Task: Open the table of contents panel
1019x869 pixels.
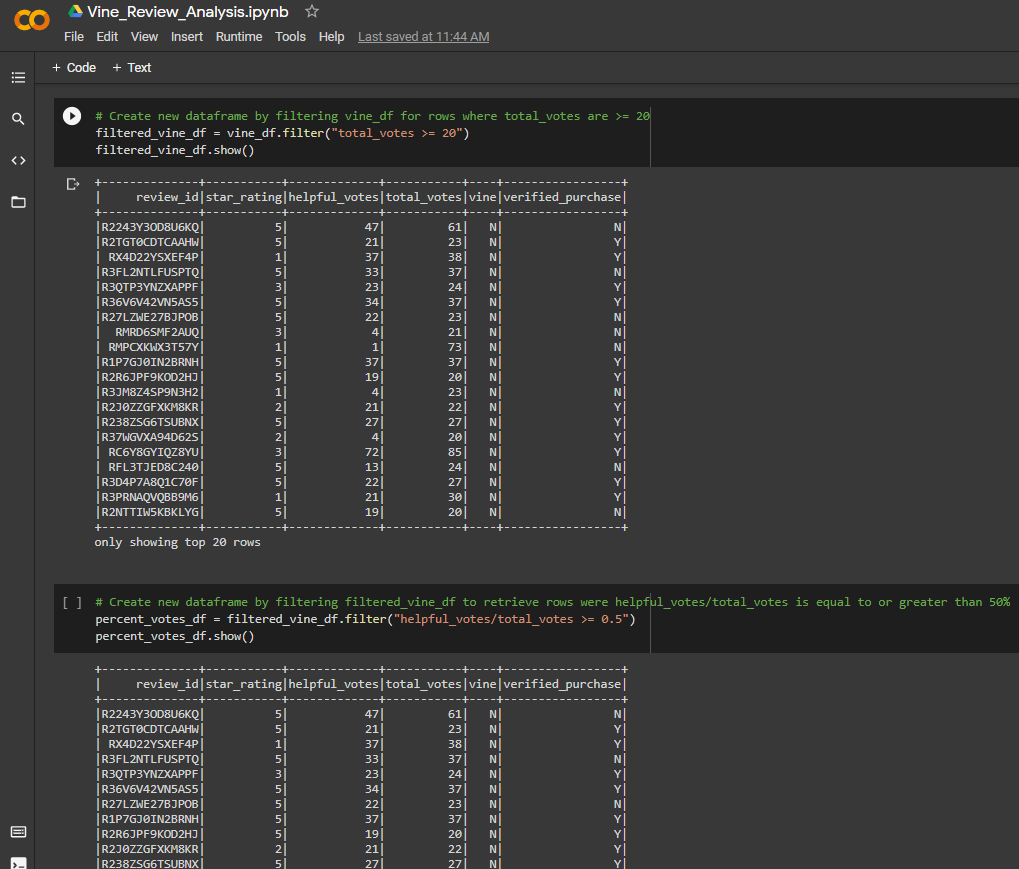Action: (x=18, y=76)
